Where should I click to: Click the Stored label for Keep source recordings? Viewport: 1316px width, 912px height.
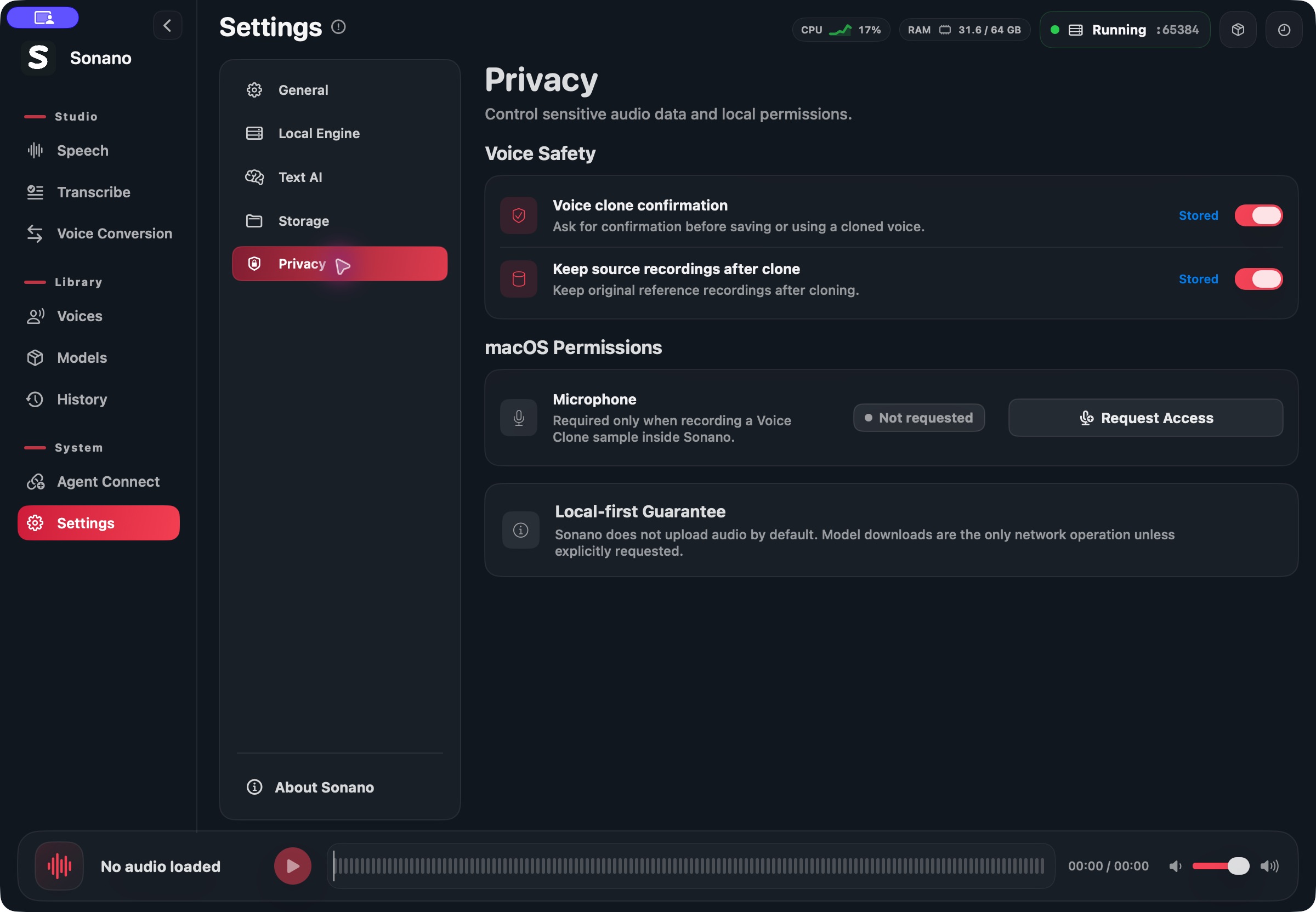pos(1198,279)
